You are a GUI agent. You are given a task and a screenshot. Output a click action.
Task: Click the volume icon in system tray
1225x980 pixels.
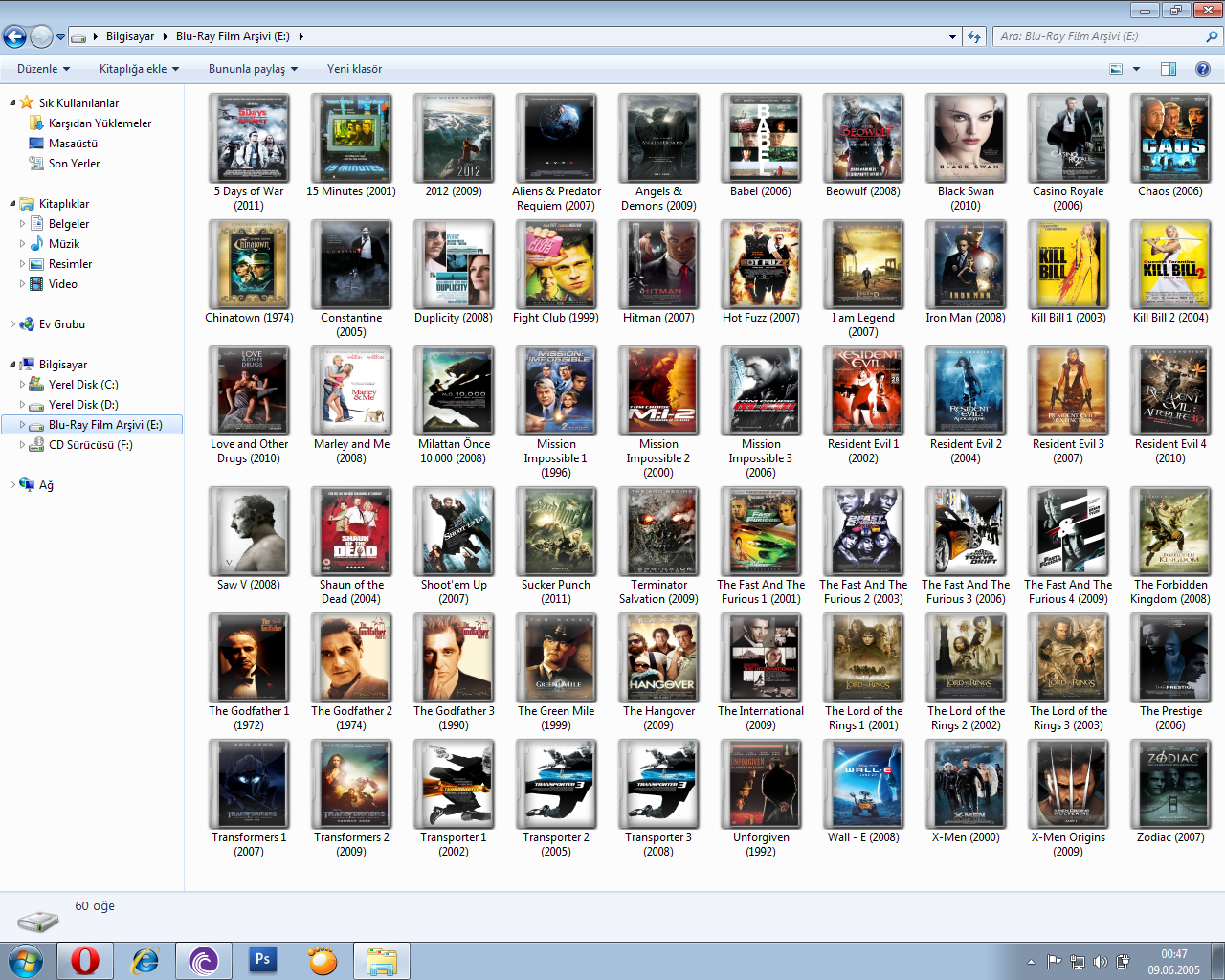(x=1100, y=962)
